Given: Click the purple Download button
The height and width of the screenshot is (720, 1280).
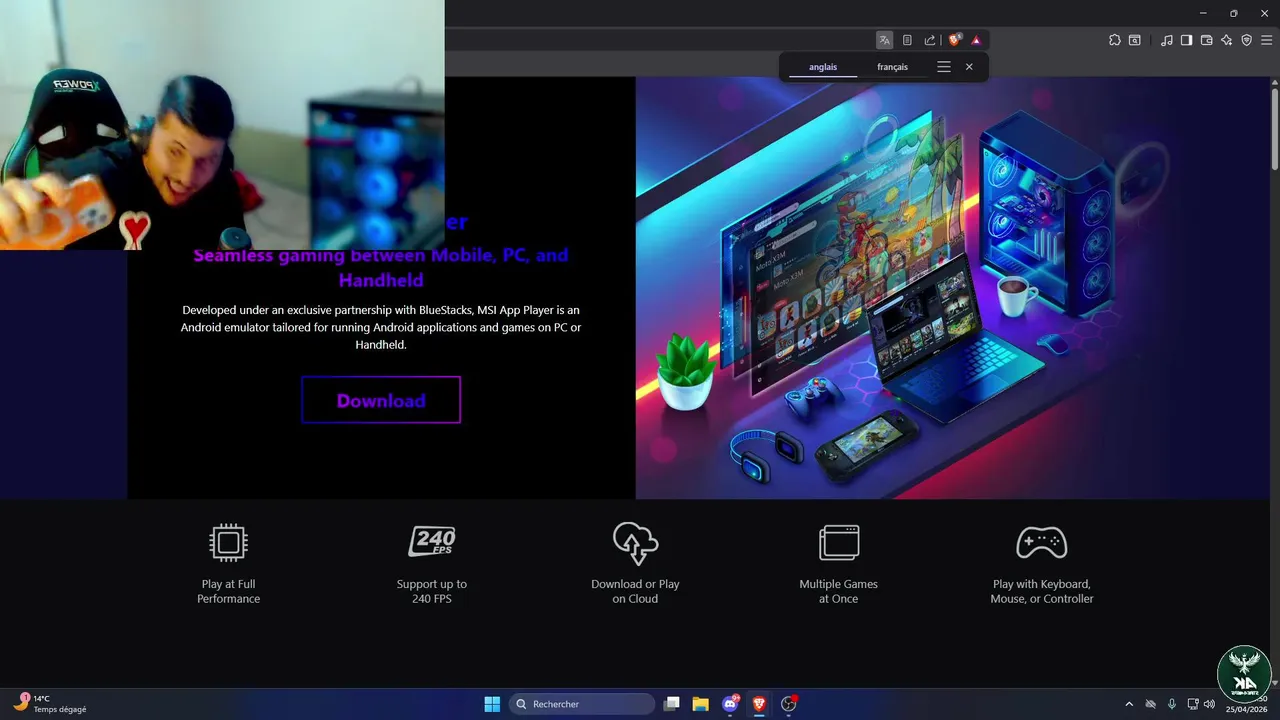Looking at the screenshot, I should pos(381,400).
